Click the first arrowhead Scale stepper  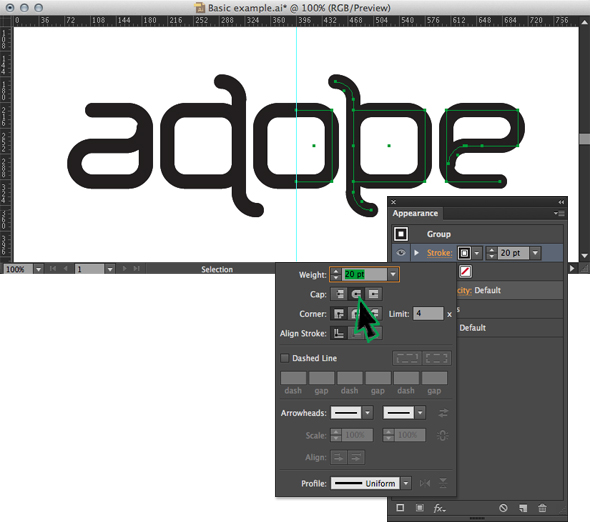336,435
